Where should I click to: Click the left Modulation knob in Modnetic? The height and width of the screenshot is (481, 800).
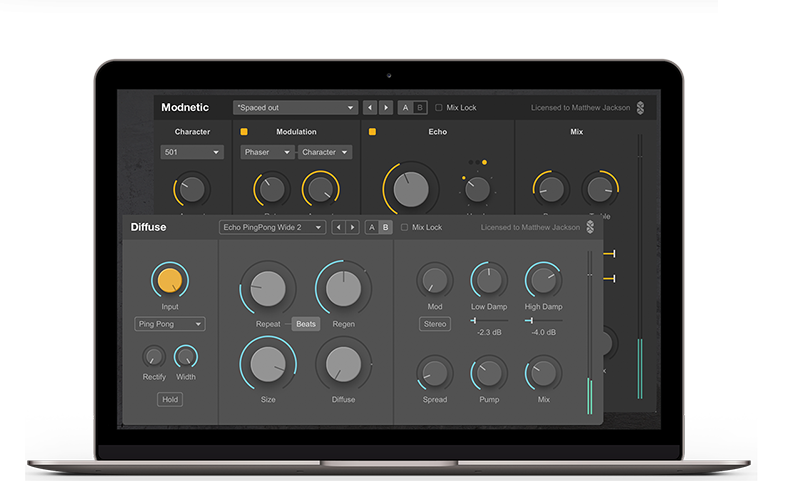point(271,189)
